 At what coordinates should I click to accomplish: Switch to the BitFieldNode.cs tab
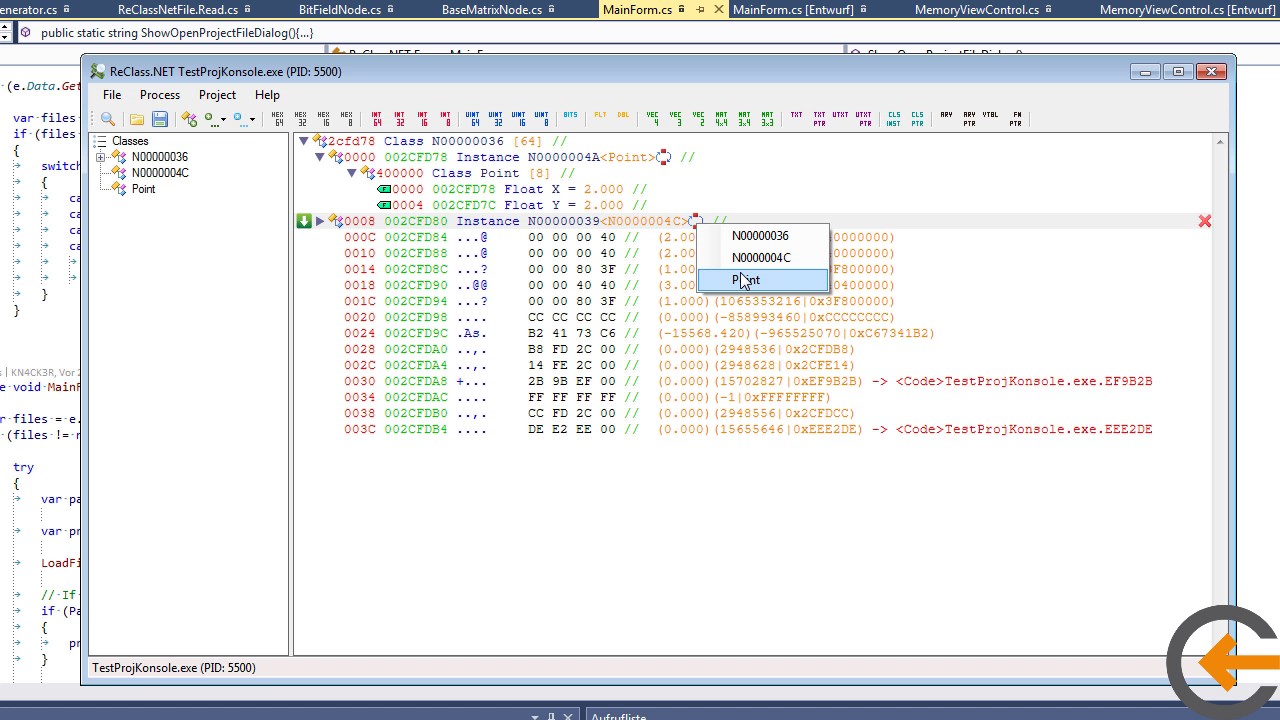coord(339,10)
